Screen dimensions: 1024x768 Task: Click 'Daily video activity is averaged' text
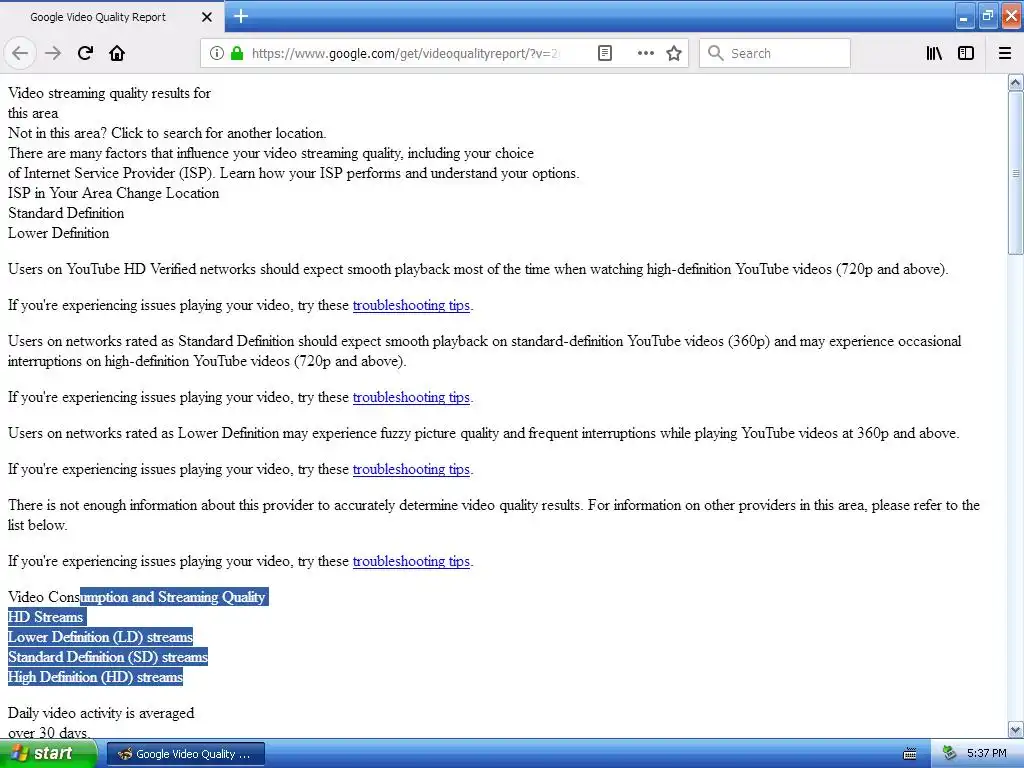(x=101, y=713)
